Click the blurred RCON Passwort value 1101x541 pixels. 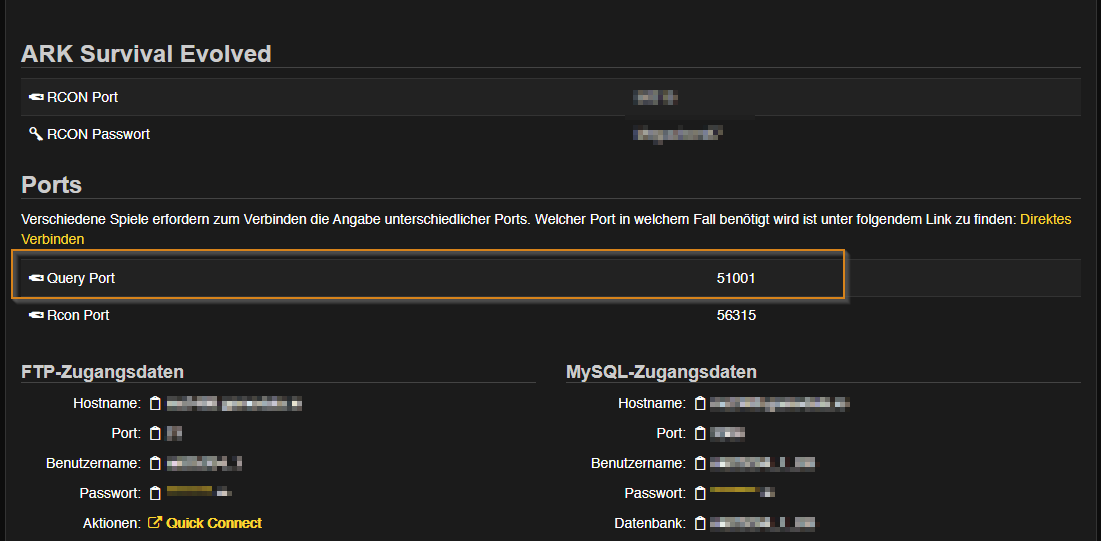tap(678, 133)
